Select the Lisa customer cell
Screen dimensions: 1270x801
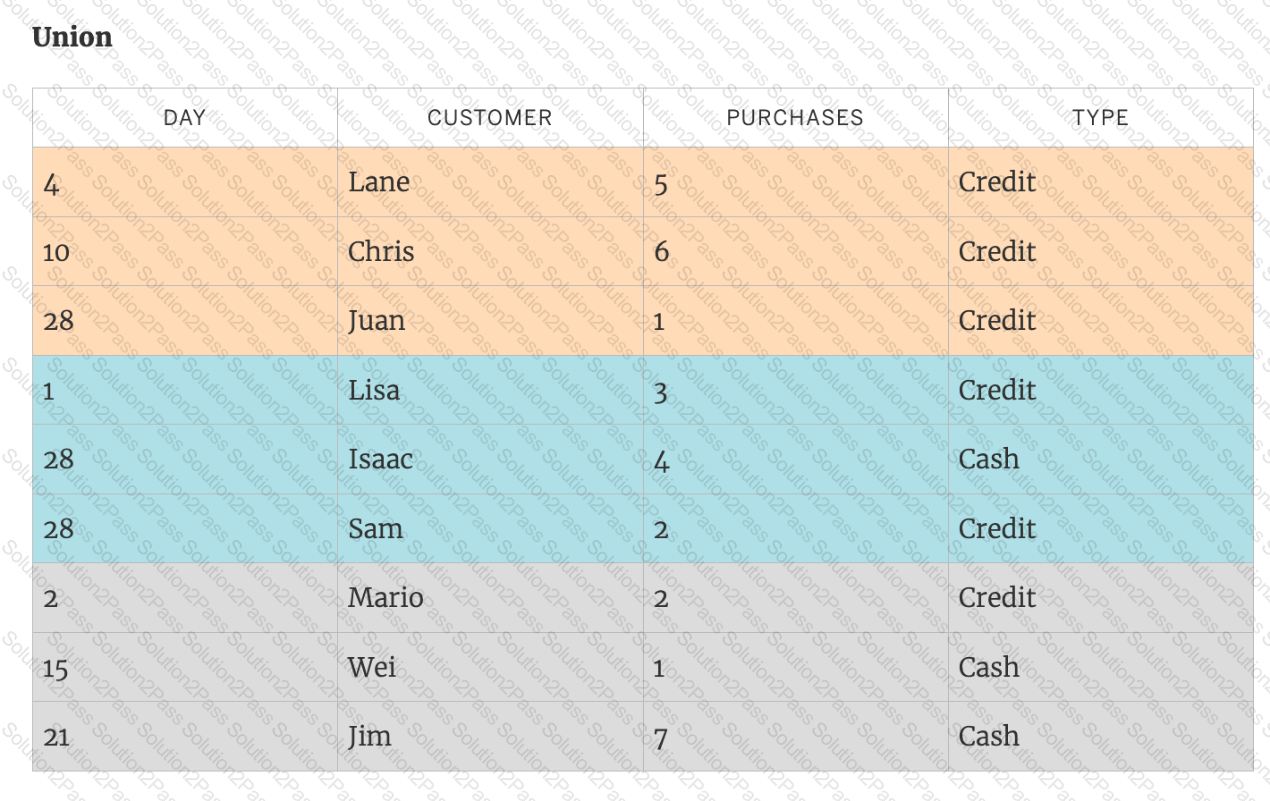[374, 390]
